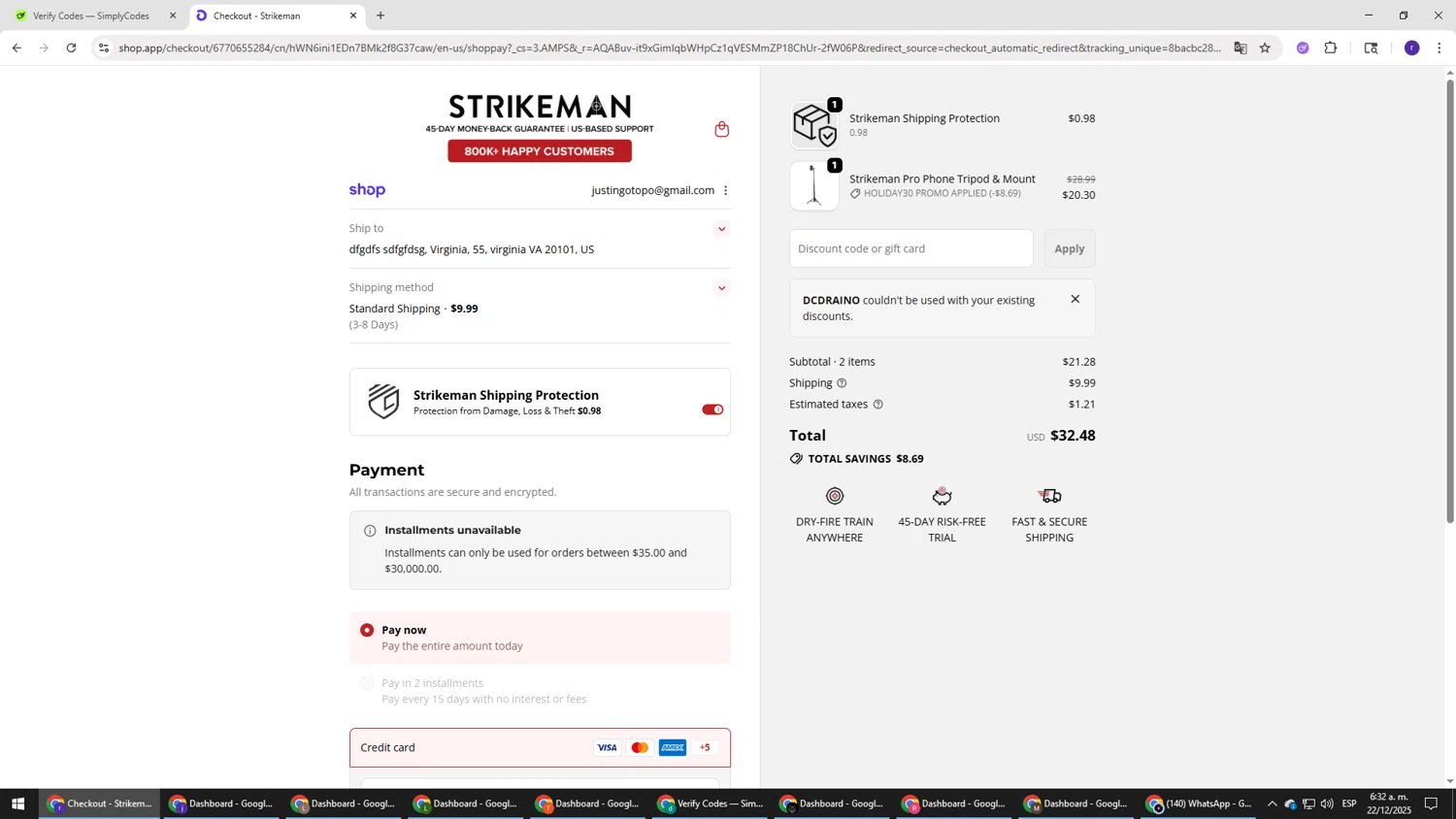Go back to previous page
Image resolution: width=1456 pixels, height=819 pixels.
click(17, 48)
